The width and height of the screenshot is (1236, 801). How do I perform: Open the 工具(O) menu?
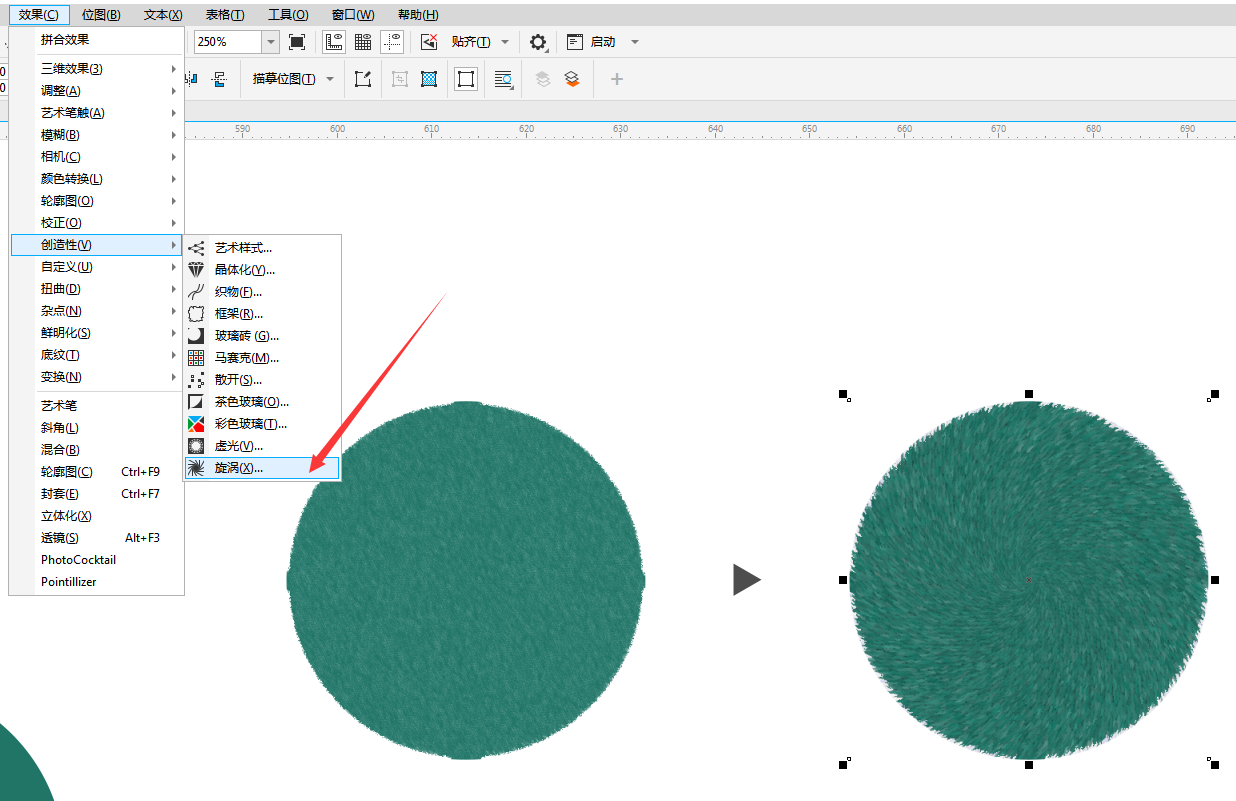point(288,15)
